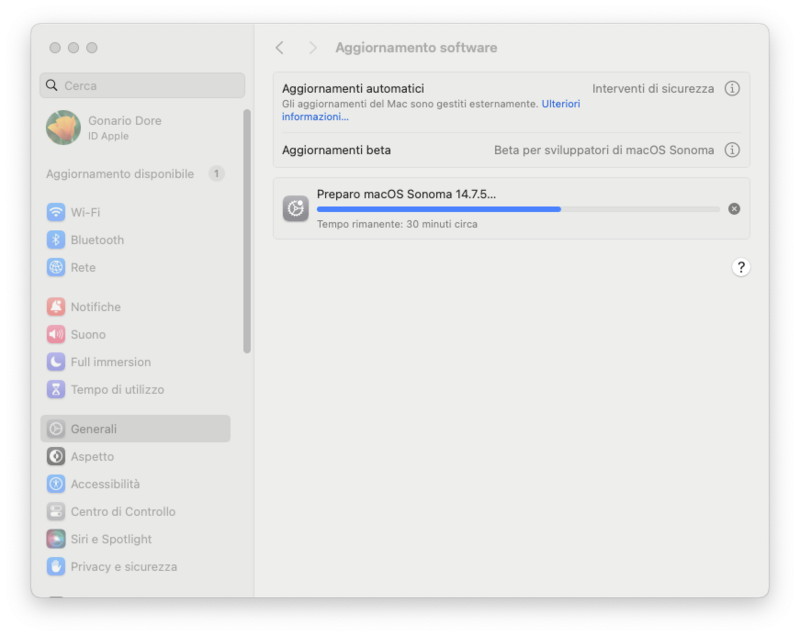800x636 pixels.
Task: Open Suono speaker icon in sidebar
Action: point(56,334)
